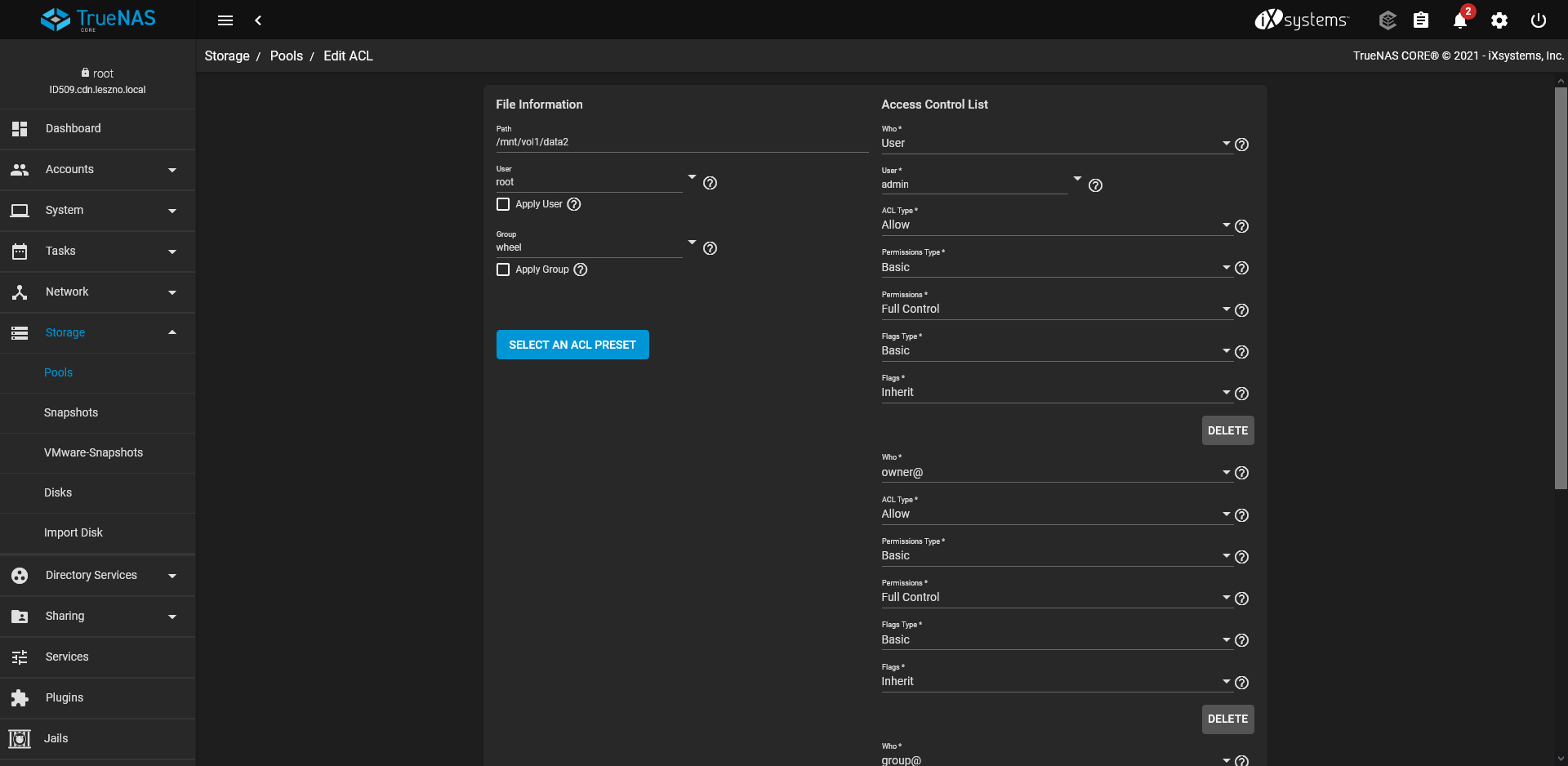Delete the admin user ACL entry
The width and height of the screenshot is (1568, 766).
pos(1227,430)
